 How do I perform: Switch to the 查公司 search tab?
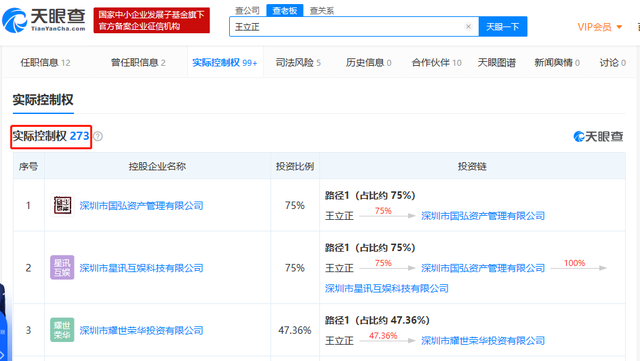tap(247, 10)
